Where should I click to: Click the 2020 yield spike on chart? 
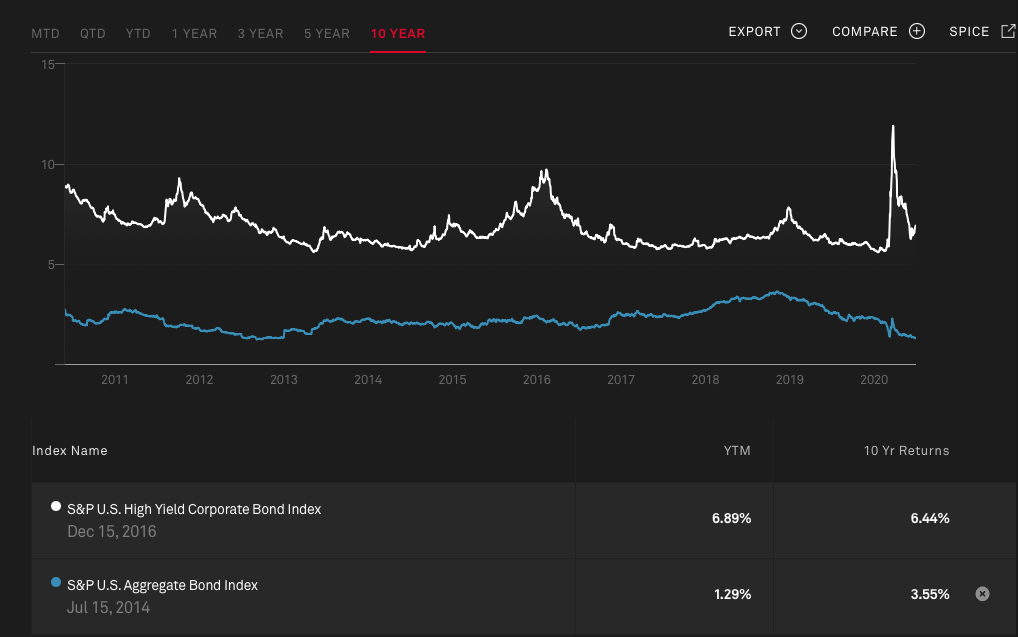(x=892, y=128)
